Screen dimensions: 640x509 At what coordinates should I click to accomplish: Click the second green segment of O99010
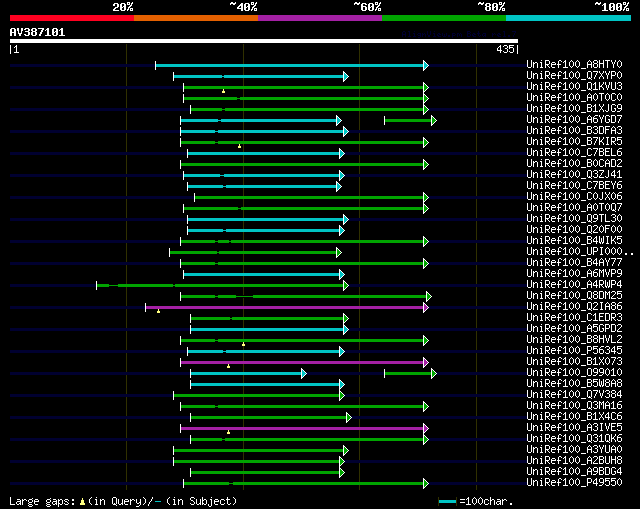(410, 373)
